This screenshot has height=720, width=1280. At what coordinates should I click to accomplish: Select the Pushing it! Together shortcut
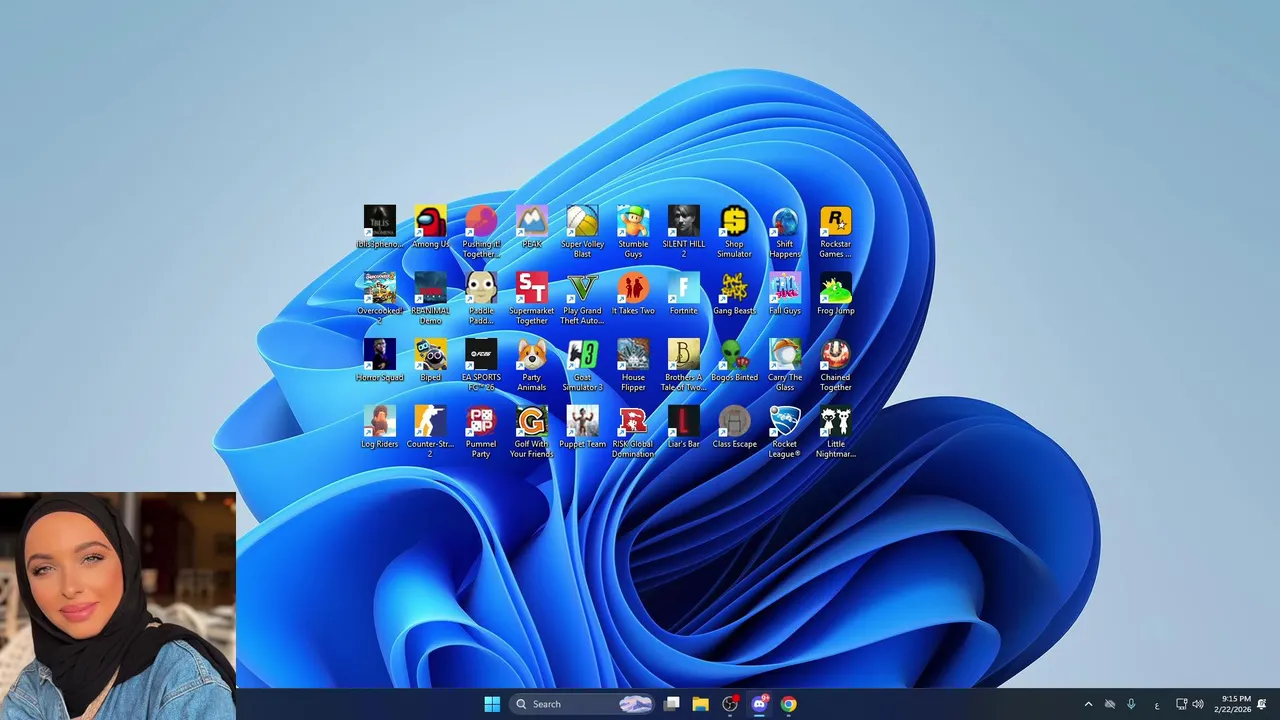coord(481,232)
